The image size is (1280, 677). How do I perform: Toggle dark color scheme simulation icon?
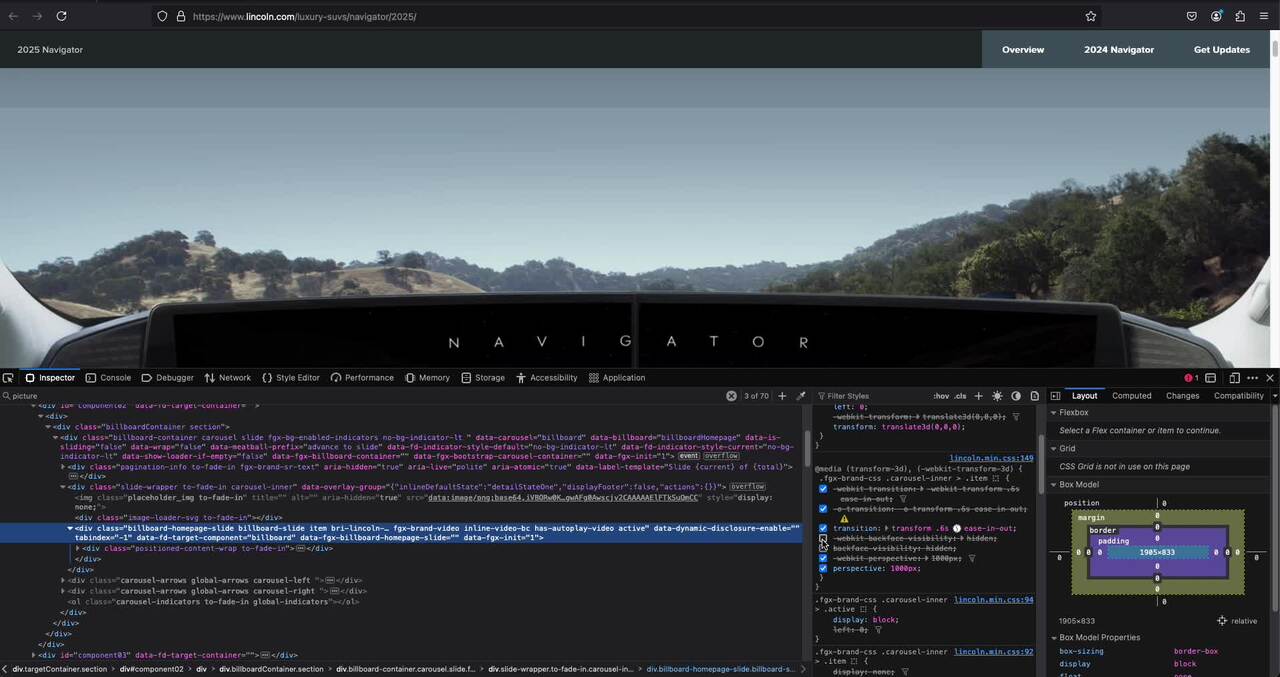click(1016, 396)
